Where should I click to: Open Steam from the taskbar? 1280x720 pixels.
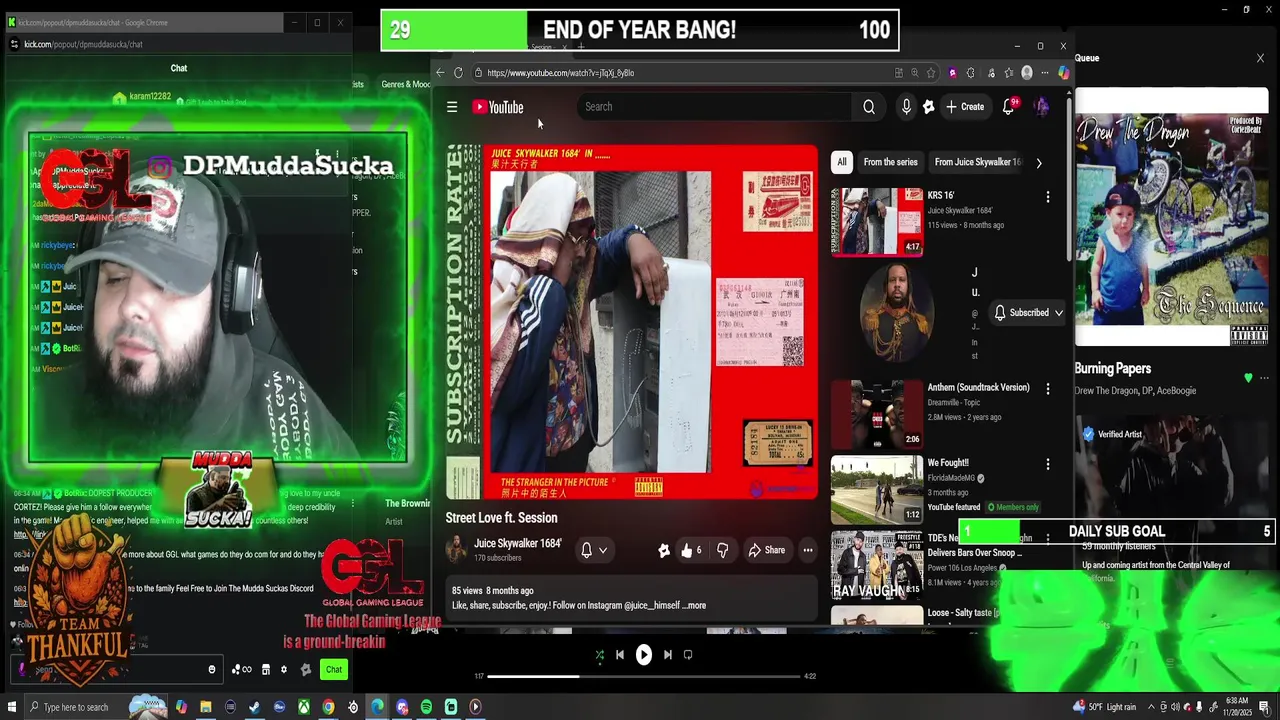point(255,707)
